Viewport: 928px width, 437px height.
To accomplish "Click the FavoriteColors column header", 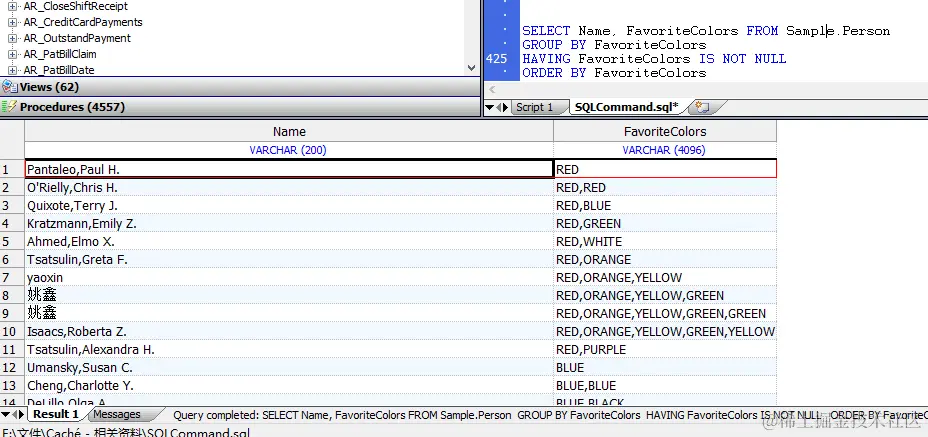I will [x=665, y=131].
